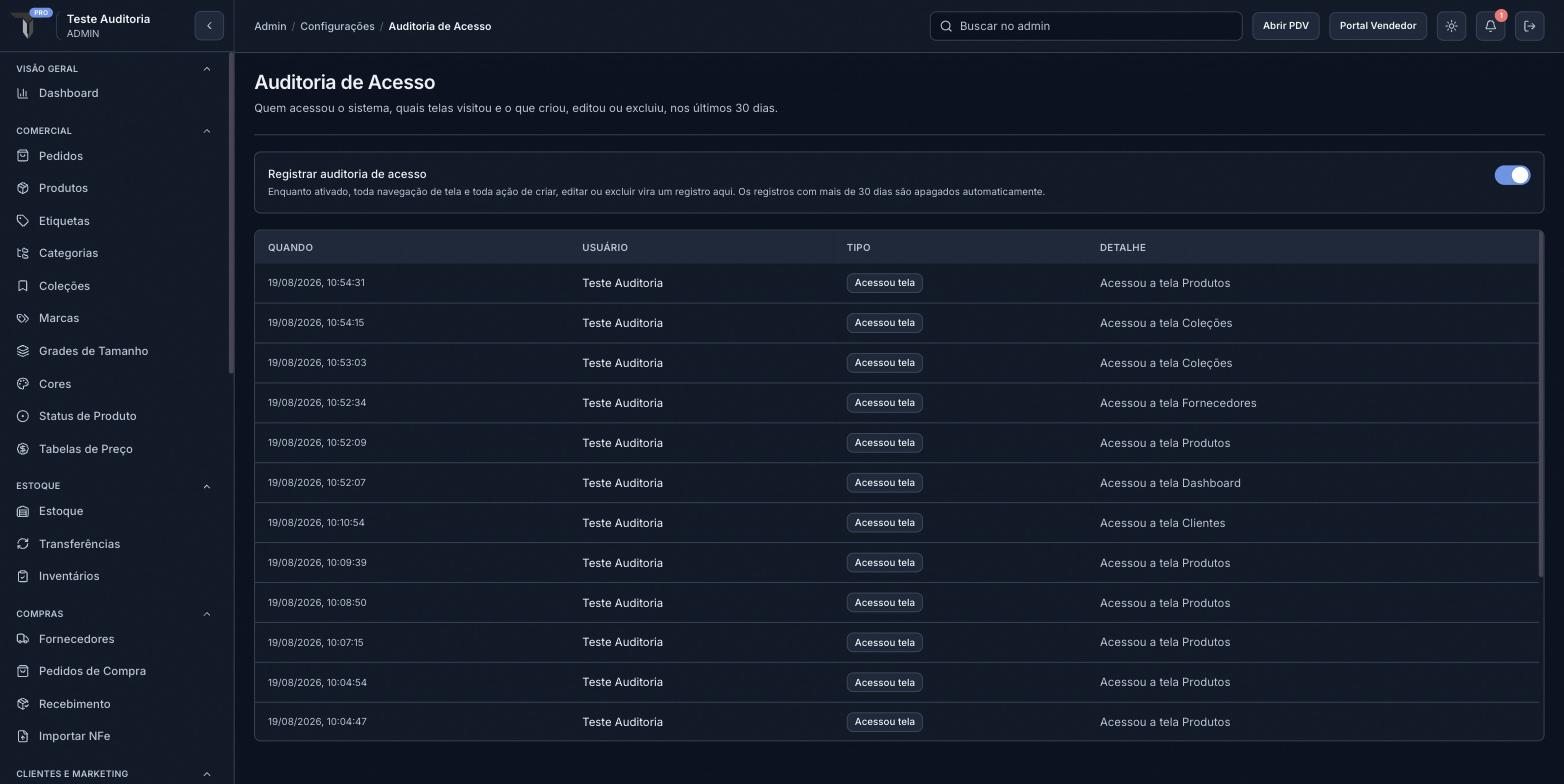Click the logout icon in top bar
This screenshot has width=1564, height=784.
[1529, 26]
